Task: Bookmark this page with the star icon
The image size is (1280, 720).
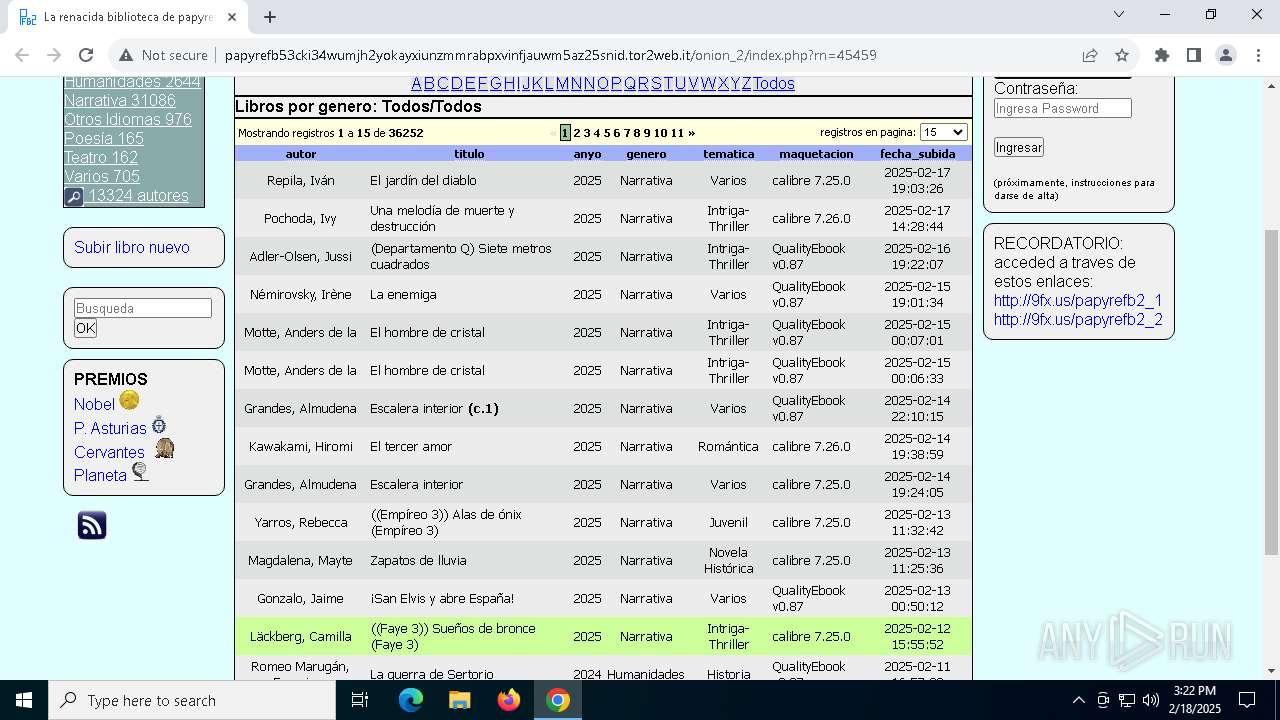Action: click(1122, 56)
